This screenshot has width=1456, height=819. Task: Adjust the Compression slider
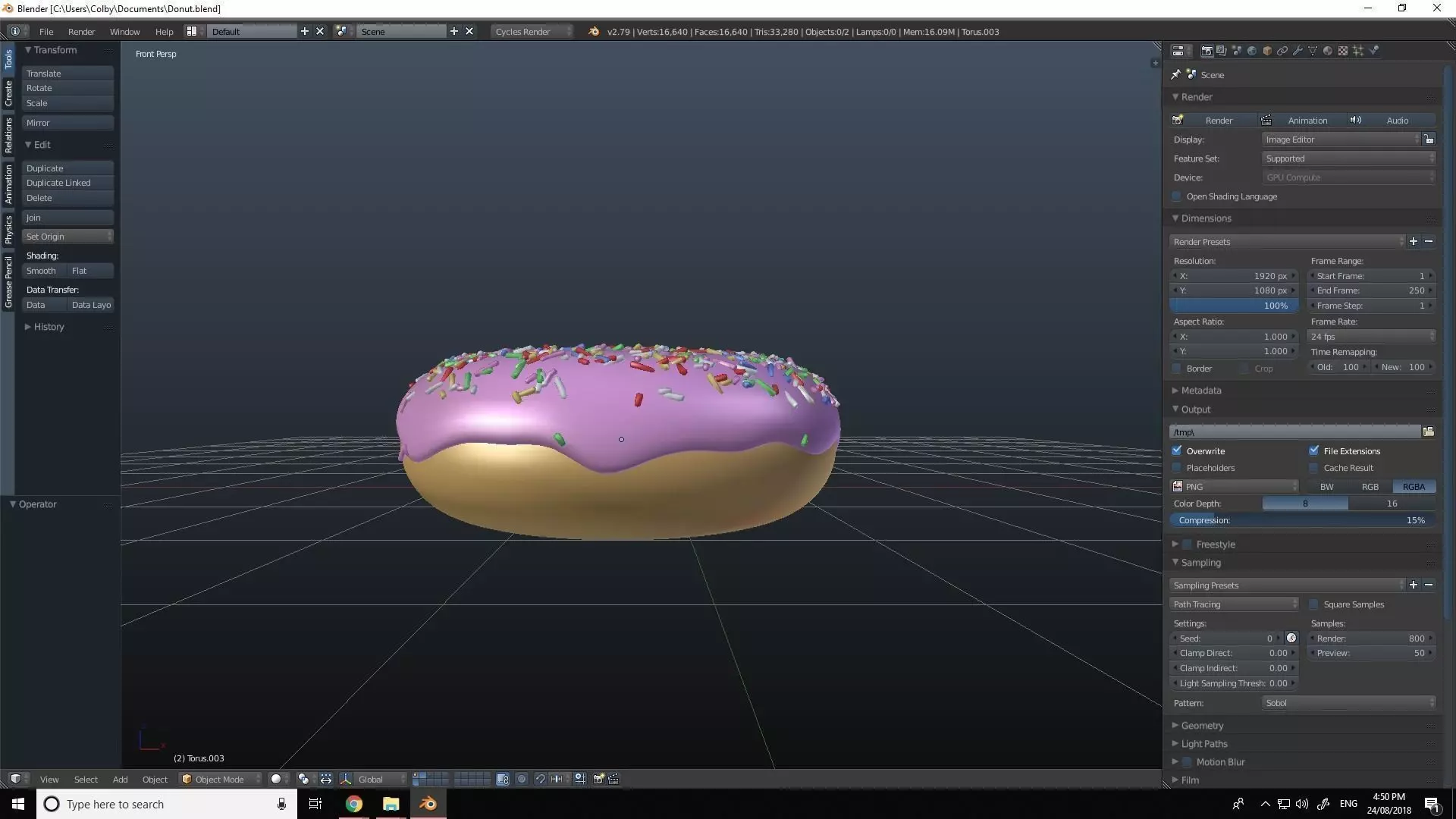tap(1302, 520)
